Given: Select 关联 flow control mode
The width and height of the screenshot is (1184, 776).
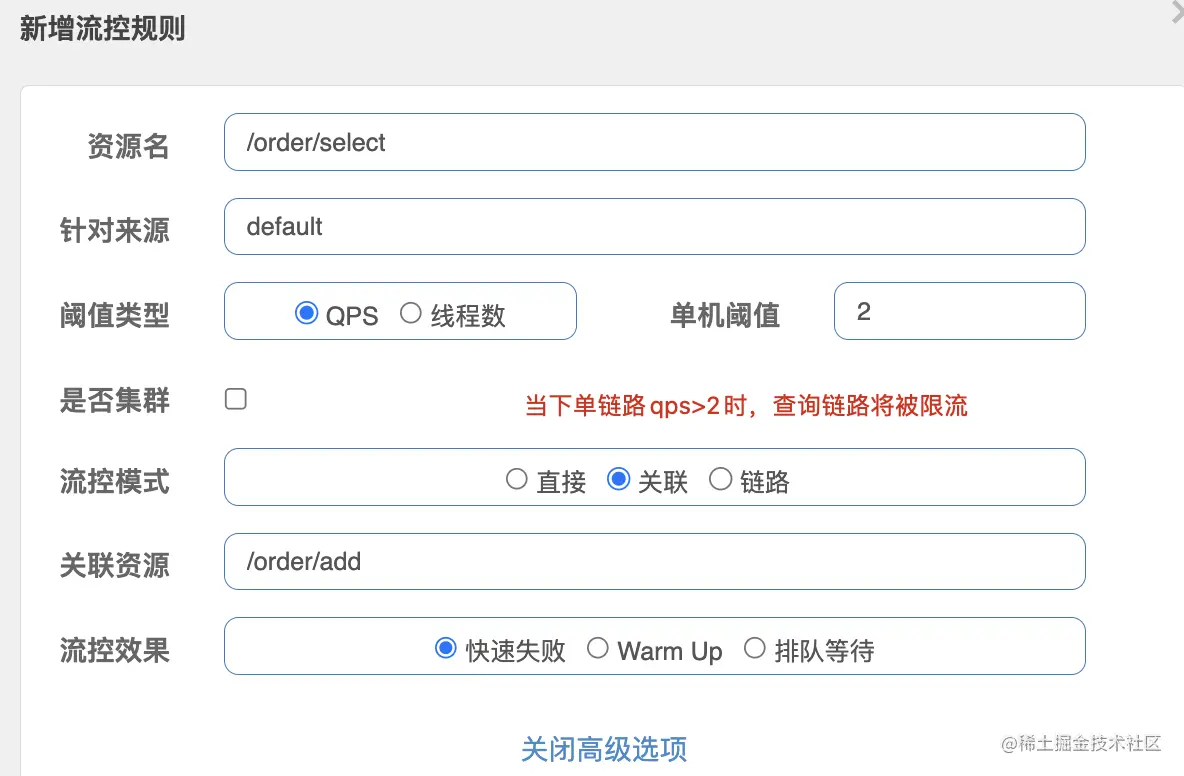Looking at the screenshot, I should (619, 480).
